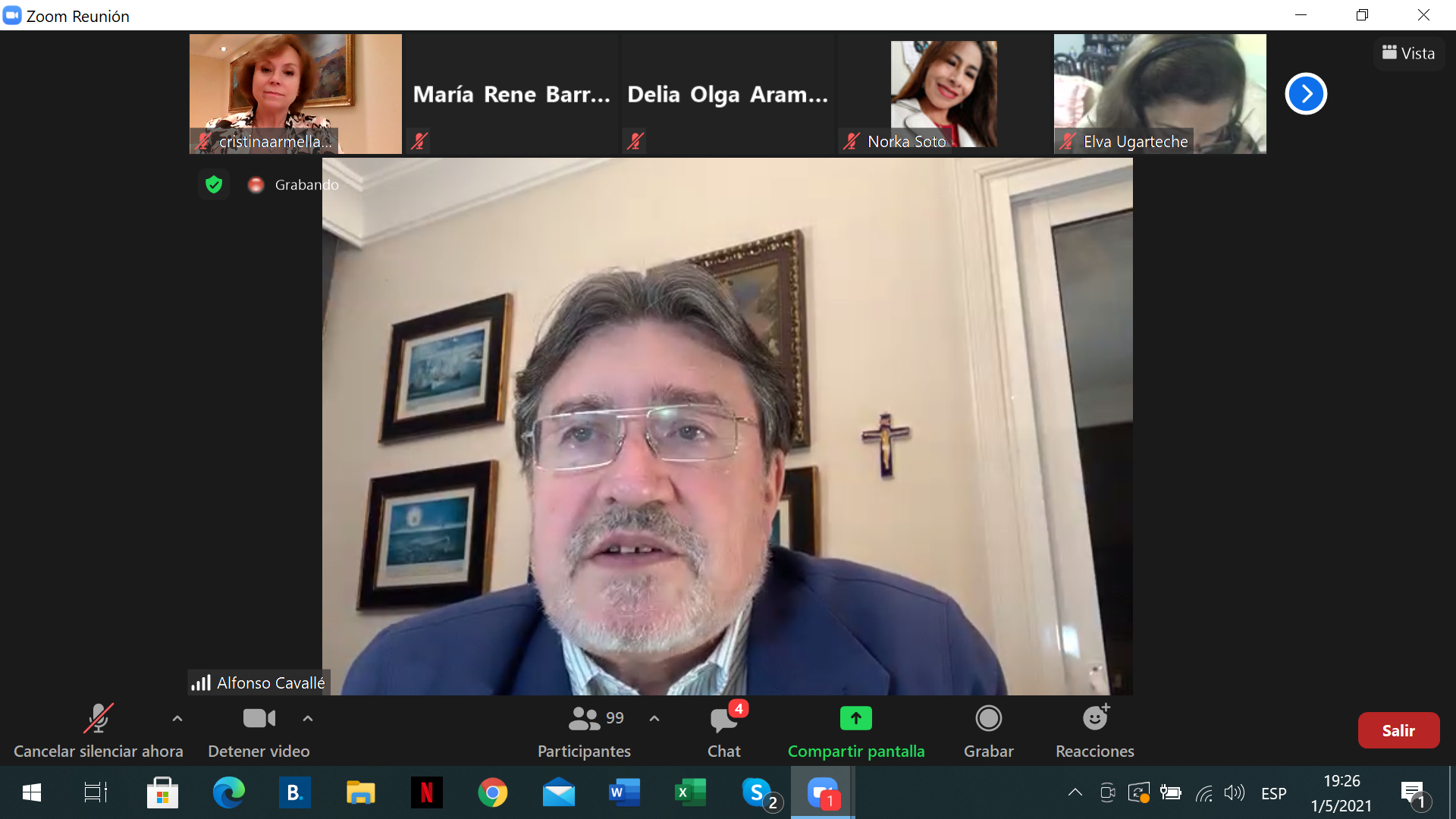Open the Vista layout menu
This screenshot has width=1456, height=819.
click(x=1408, y=53)
